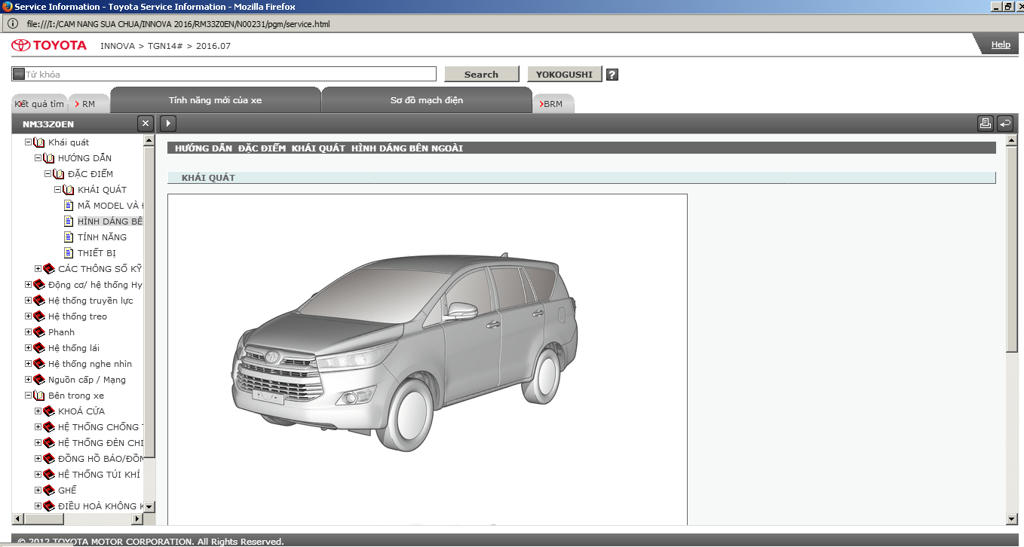Viewport: 1024px width, 547px height.
Task: Collapse the Khái quát tree node
Action: coord(28,142)
